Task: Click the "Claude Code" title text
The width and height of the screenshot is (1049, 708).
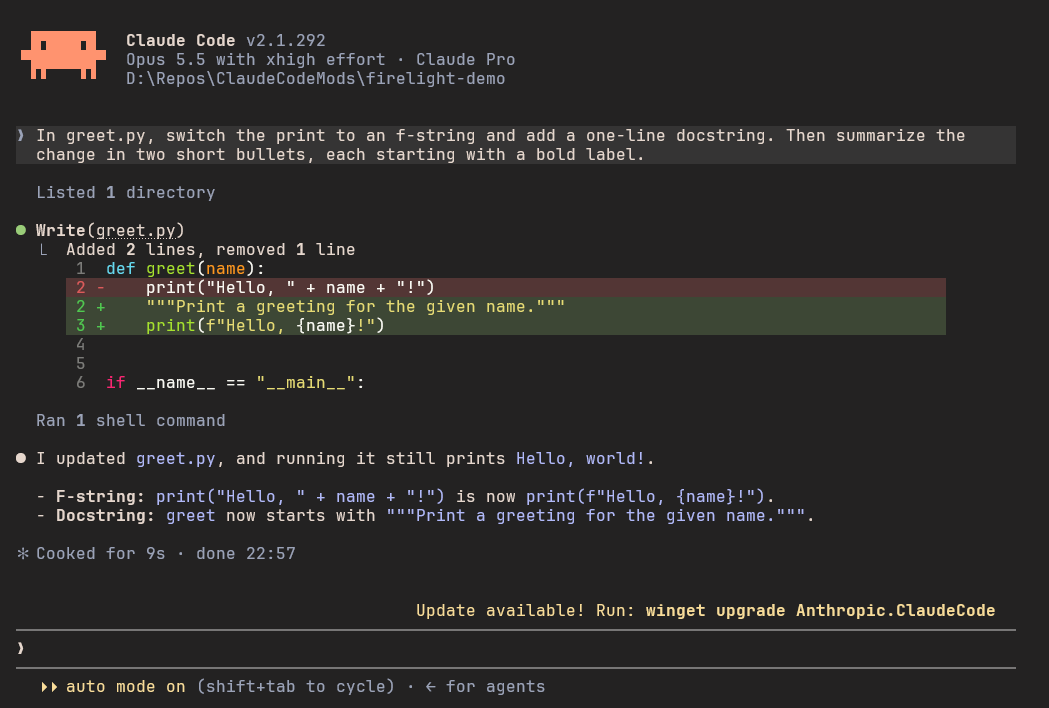Action: 181,41
